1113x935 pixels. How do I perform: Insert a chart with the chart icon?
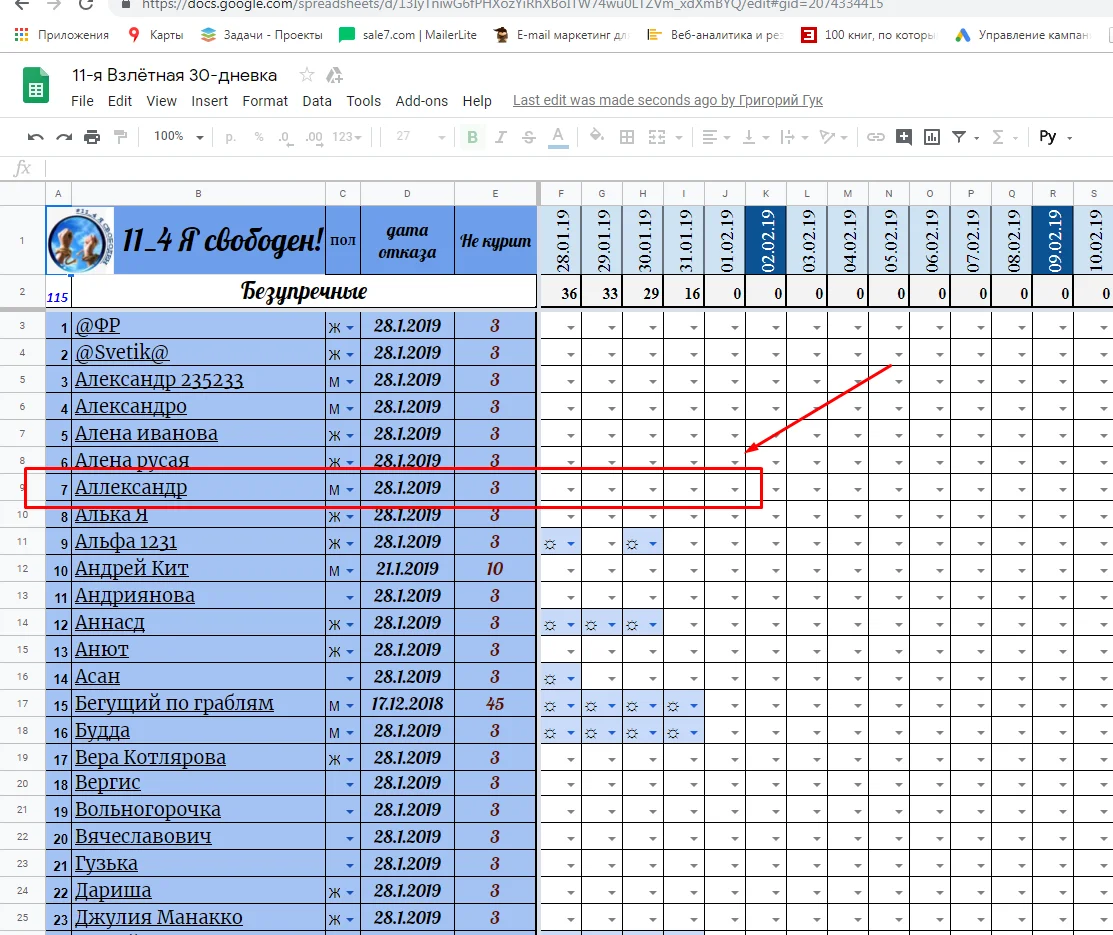932,137
